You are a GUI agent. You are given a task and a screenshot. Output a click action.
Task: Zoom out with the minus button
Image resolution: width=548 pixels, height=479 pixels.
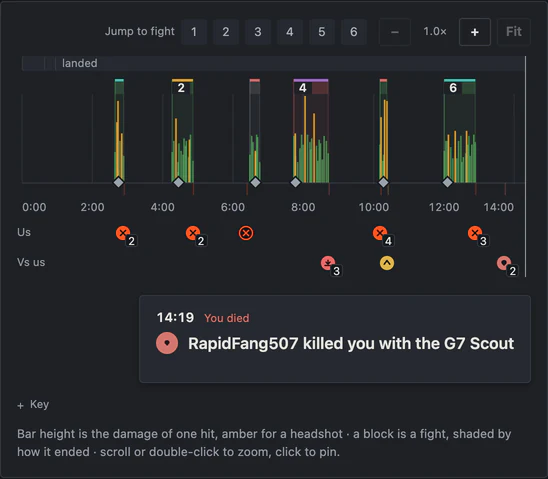coord(395,32)
